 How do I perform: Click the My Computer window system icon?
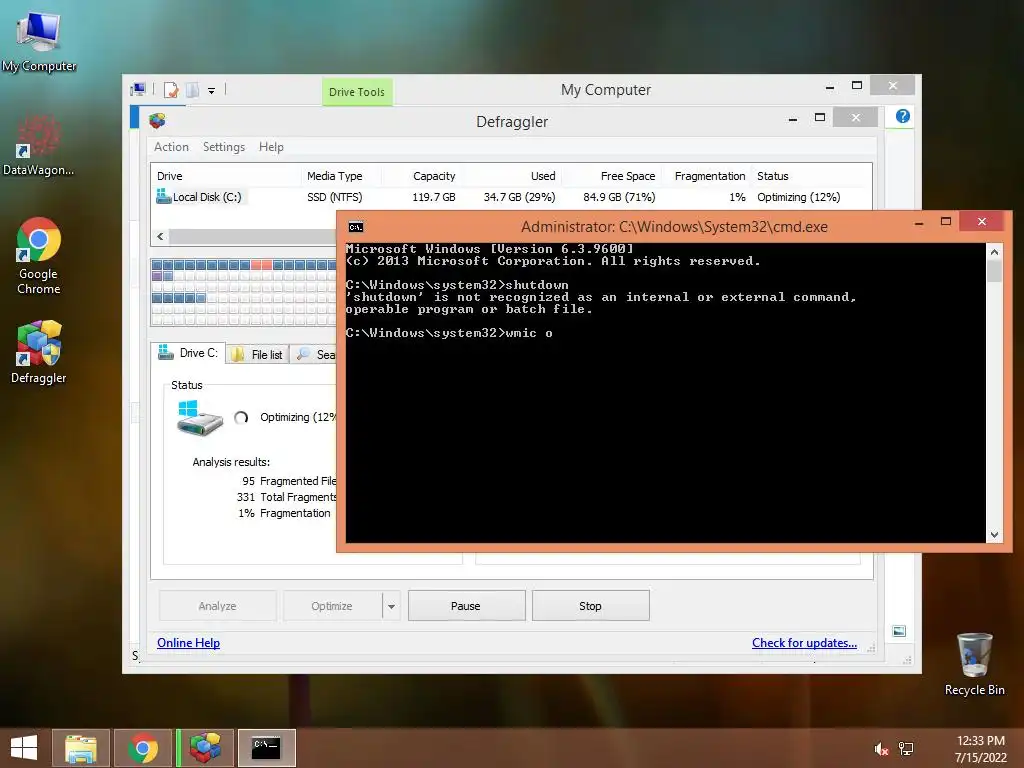coord(138,89)
